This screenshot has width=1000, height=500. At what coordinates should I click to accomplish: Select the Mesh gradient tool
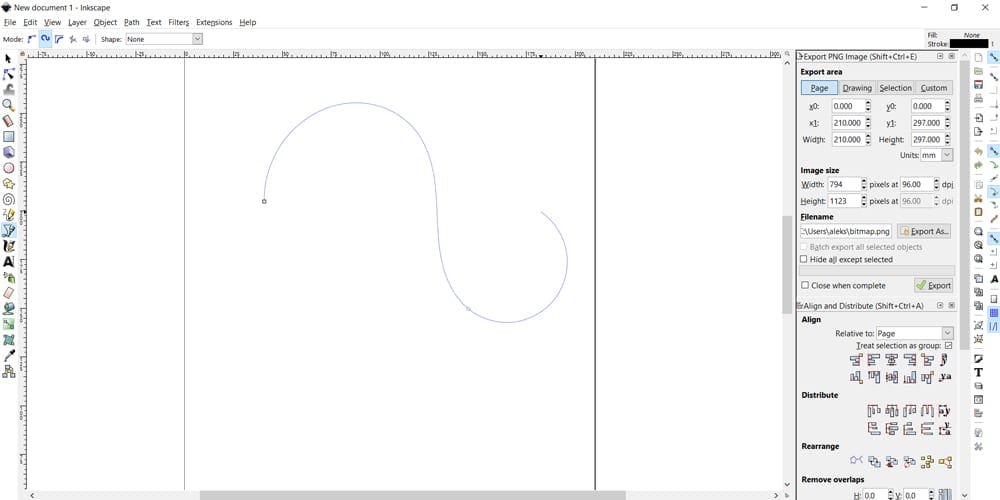click(x=8, y=340)
